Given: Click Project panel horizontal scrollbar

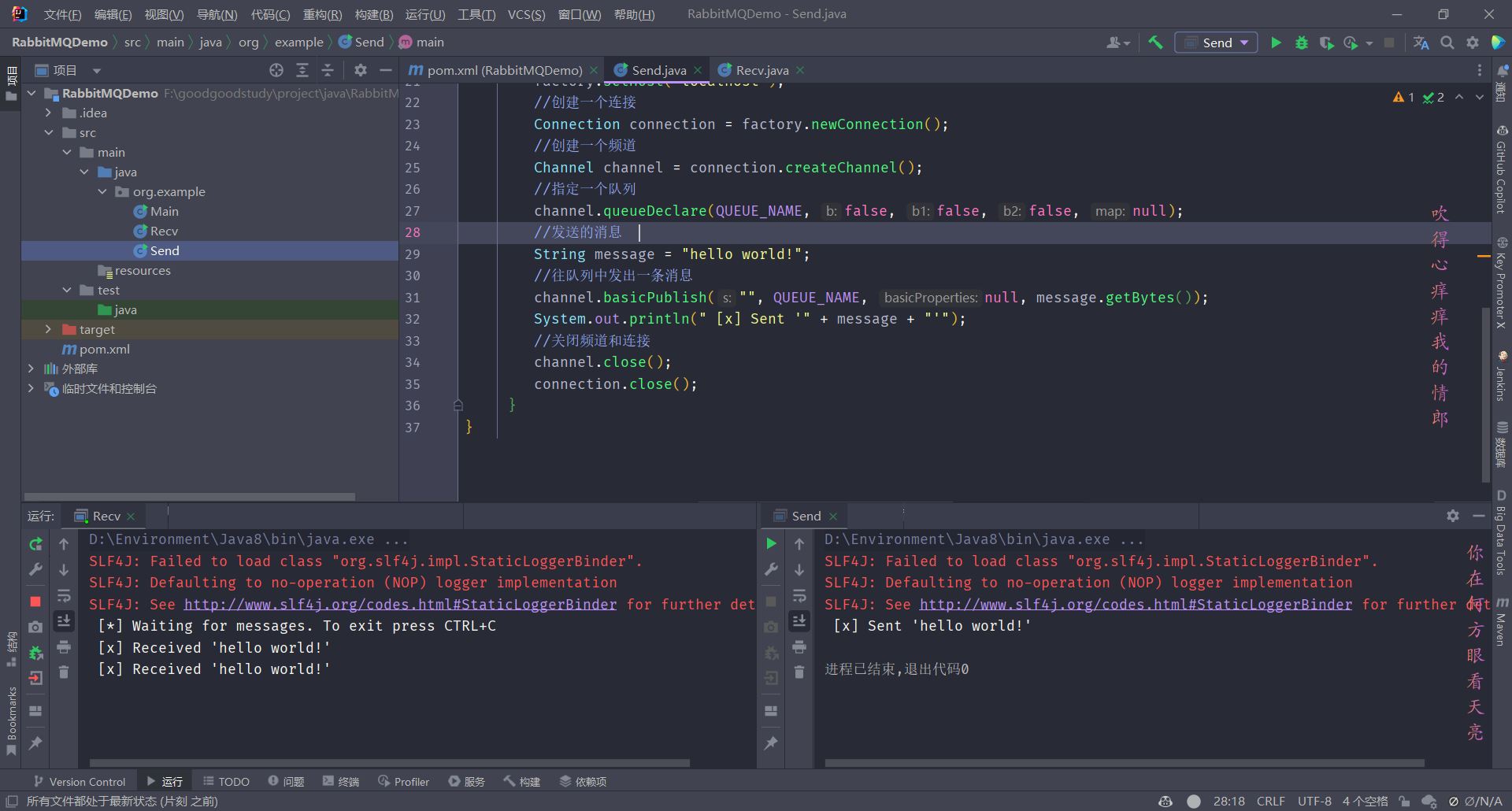Looking at the screenshot, I should point(190,497).
